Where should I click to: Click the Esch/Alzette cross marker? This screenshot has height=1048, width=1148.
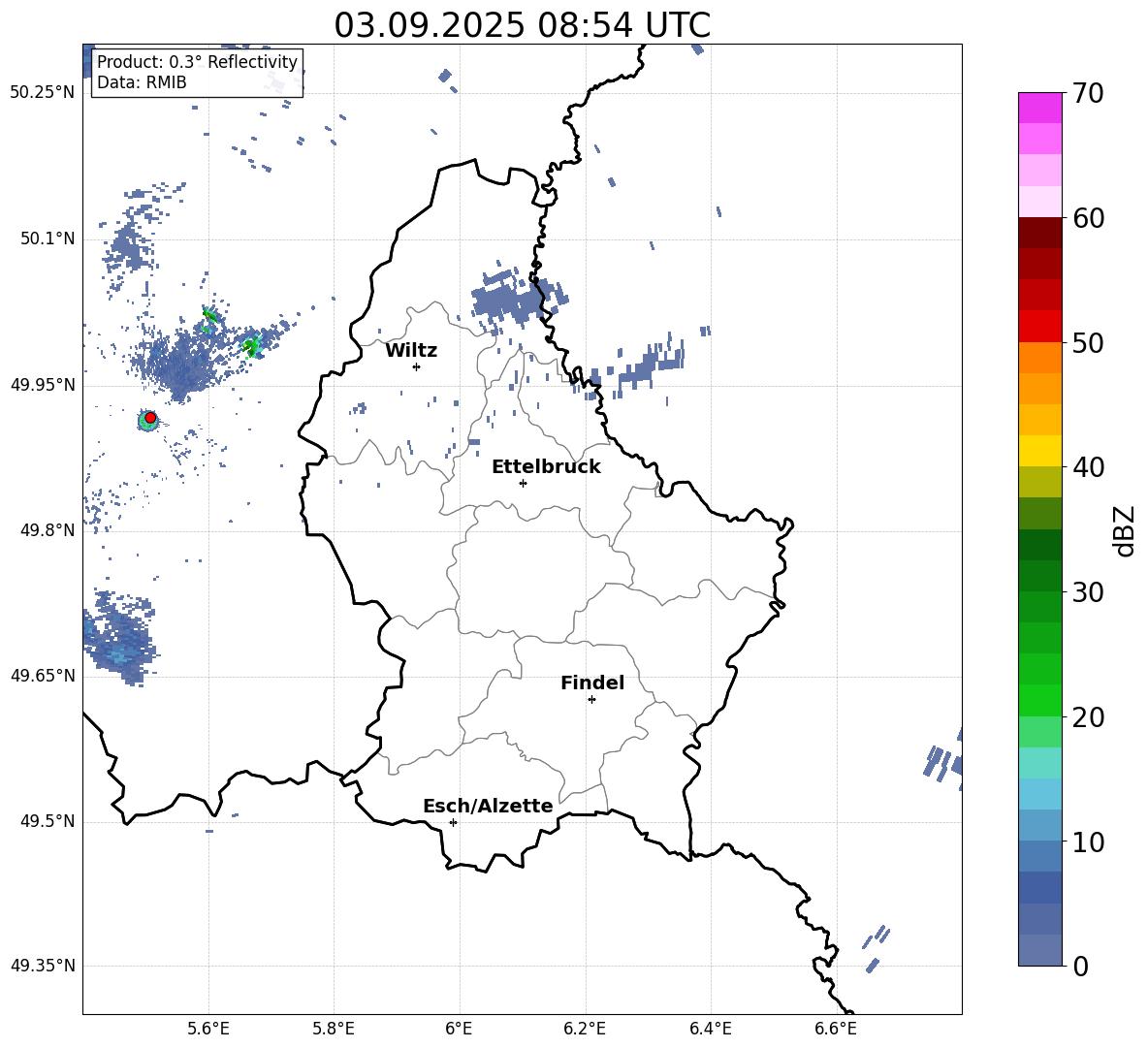[453, 822]
